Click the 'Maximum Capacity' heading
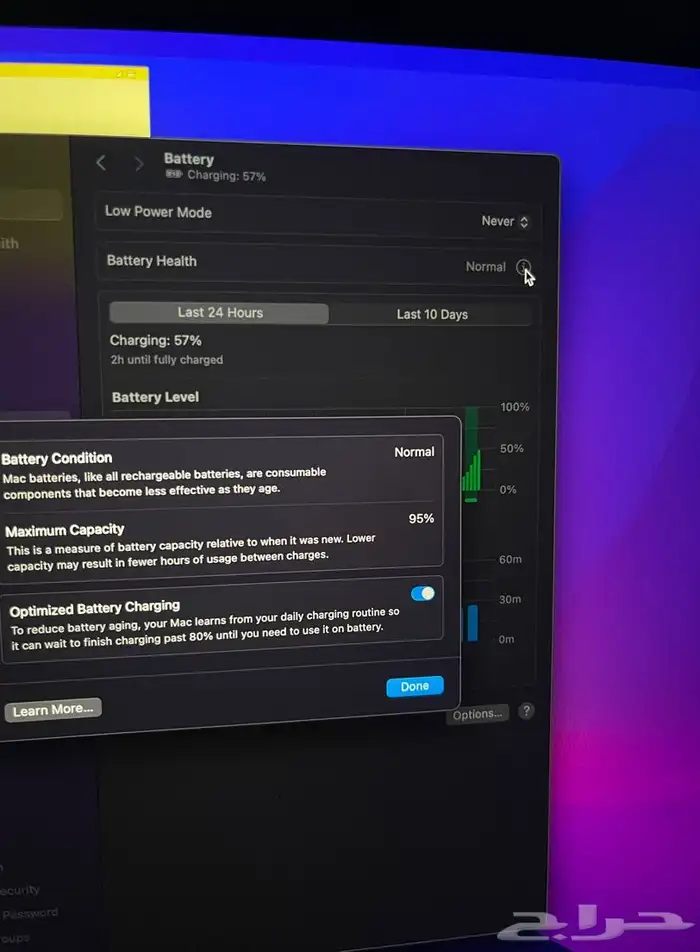The width and height of the screenshot is (700, 952). click(x=65, y=530)
